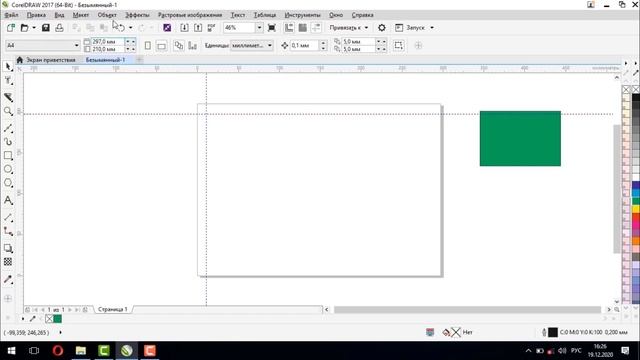
Task: Toggle Show rulers button
Action: pos(289,28)
